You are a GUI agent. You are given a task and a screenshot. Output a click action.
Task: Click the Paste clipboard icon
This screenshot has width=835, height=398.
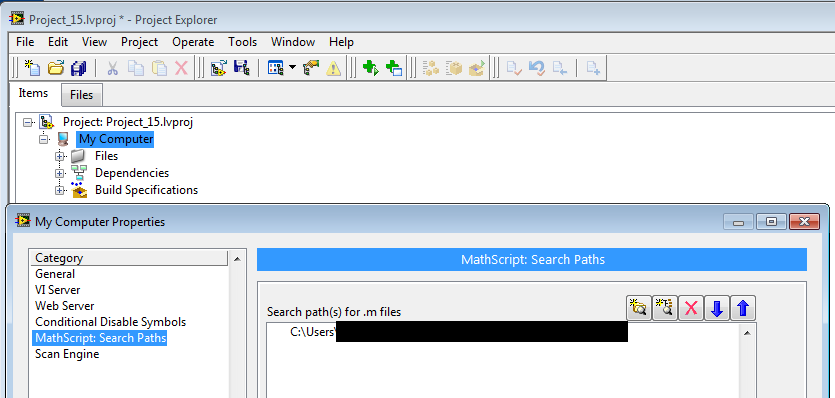click(x=159, y=68)
